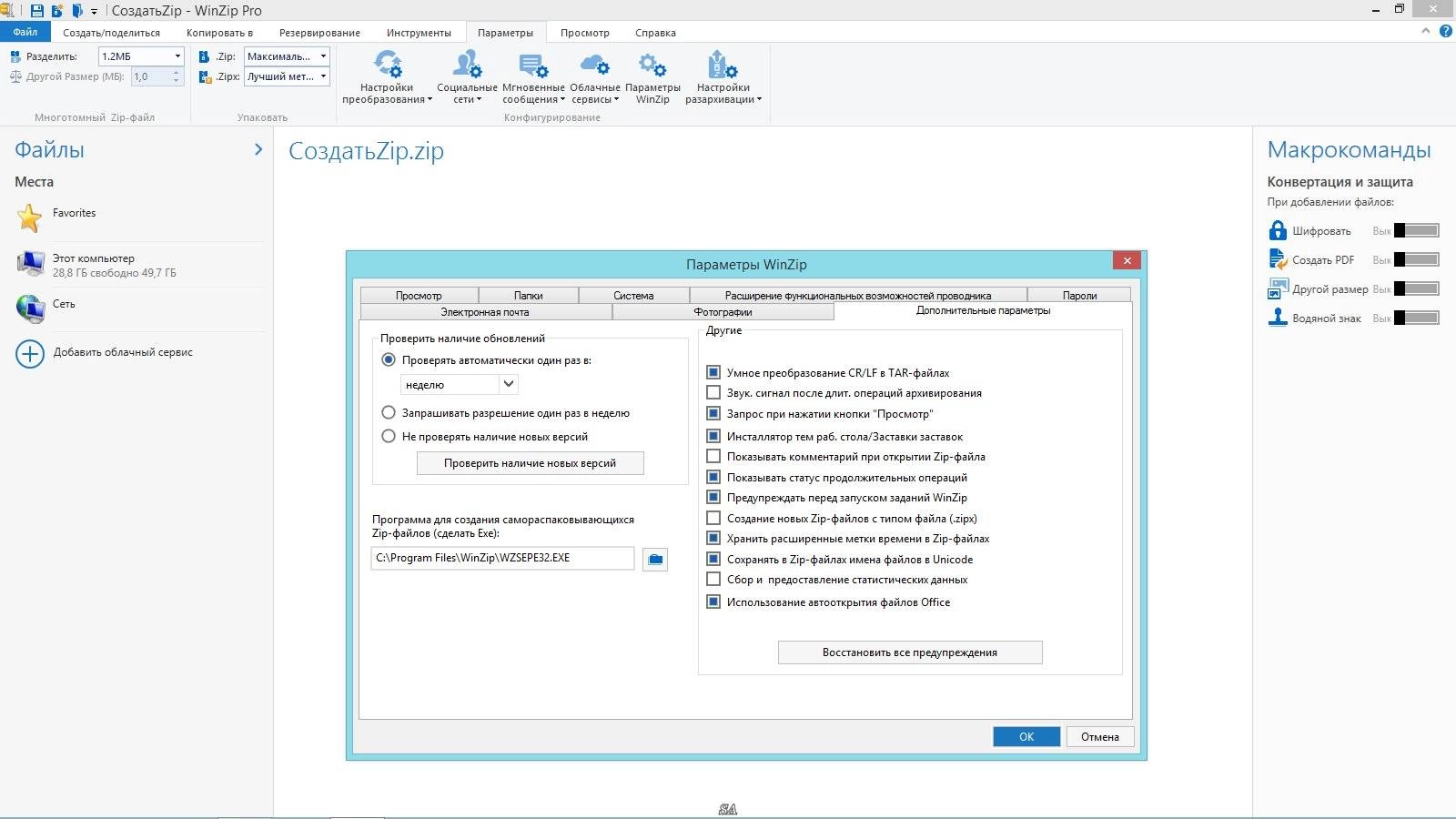
Task: Enable Сбор и предоставление статистических данных
Action: 713,579
